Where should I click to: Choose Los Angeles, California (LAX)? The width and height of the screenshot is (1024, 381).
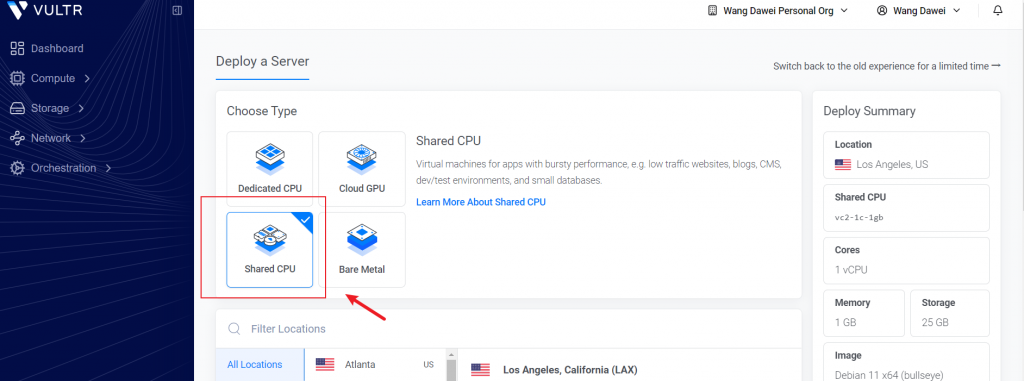570,370
